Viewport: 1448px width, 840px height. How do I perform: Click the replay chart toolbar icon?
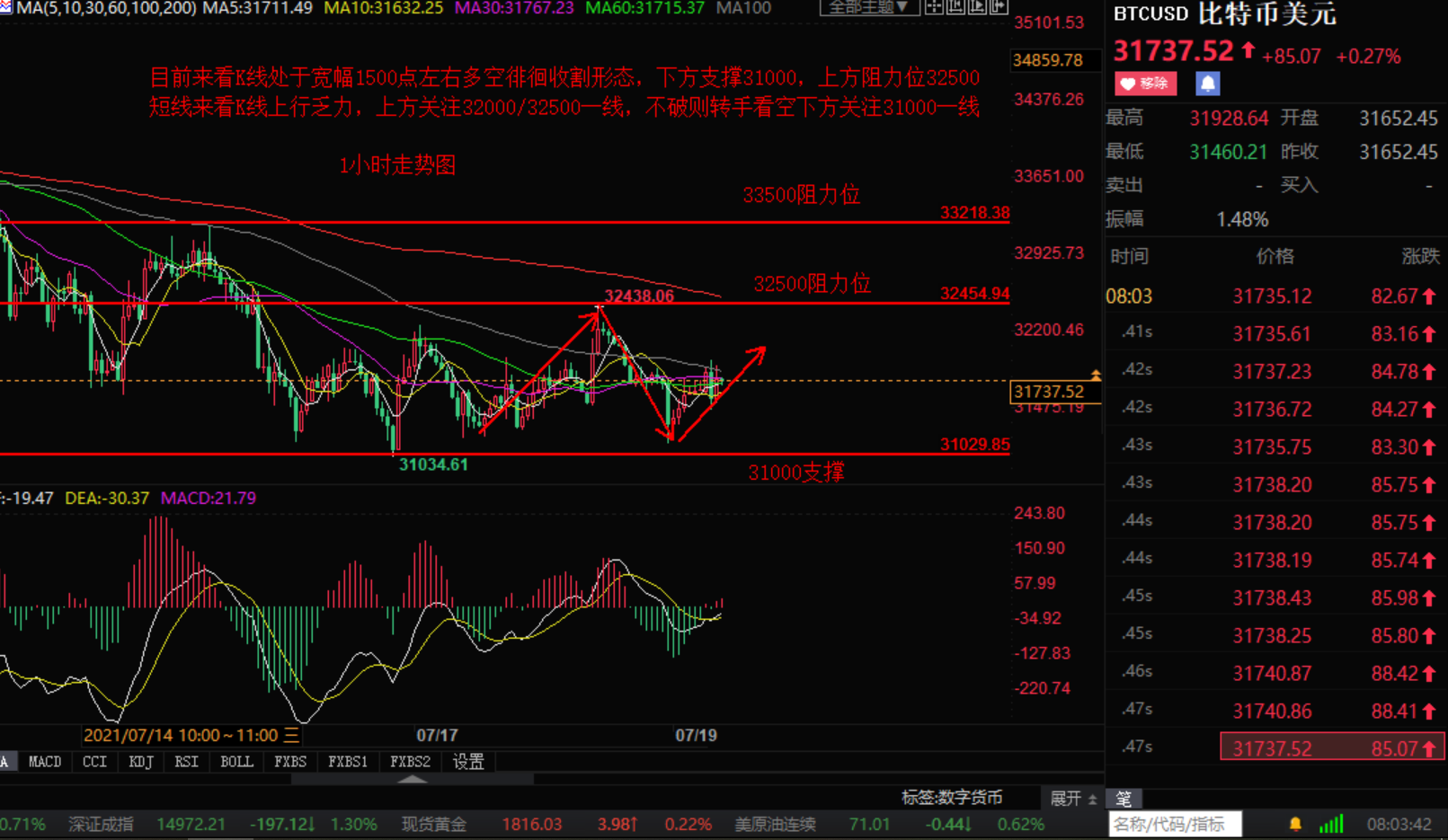pyautogui.click(x=977, y=7)
